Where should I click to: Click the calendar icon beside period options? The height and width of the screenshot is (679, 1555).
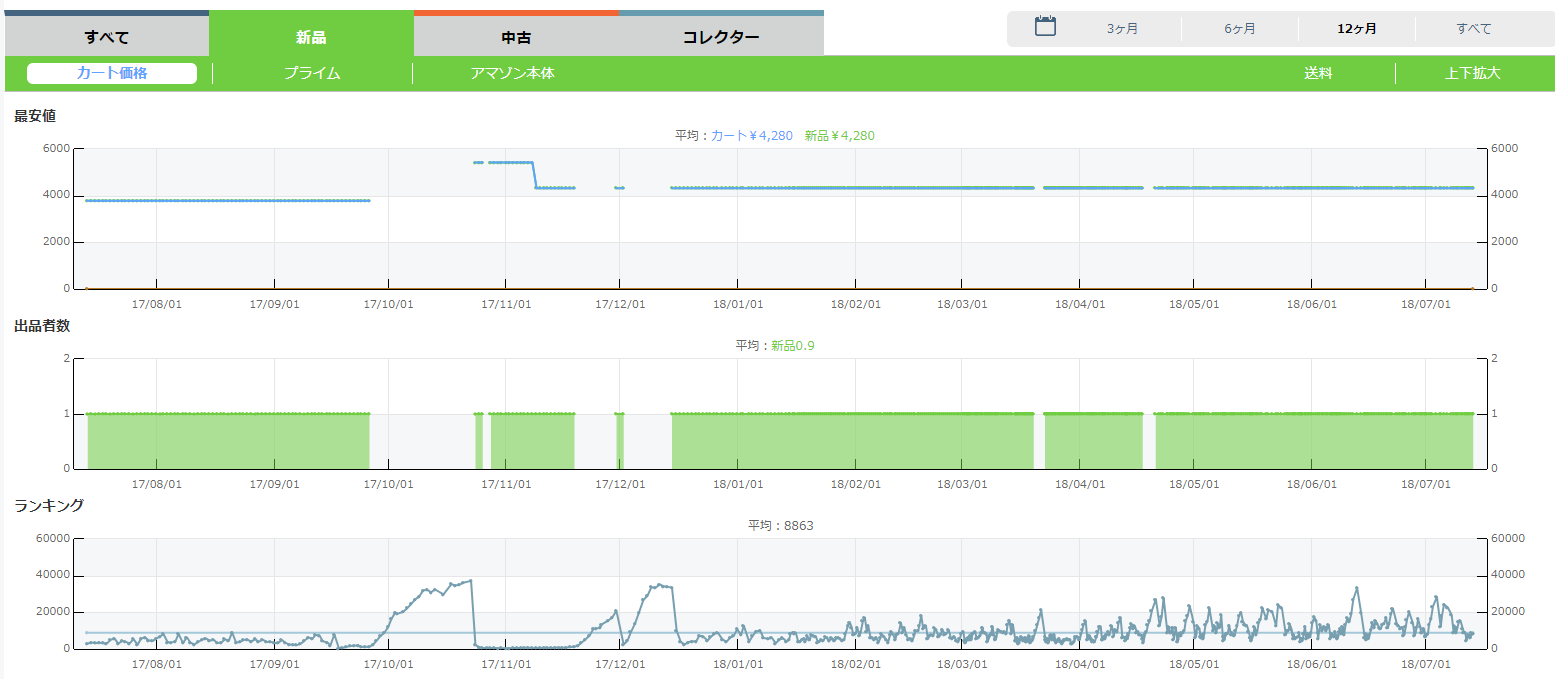click(1045, 27)
